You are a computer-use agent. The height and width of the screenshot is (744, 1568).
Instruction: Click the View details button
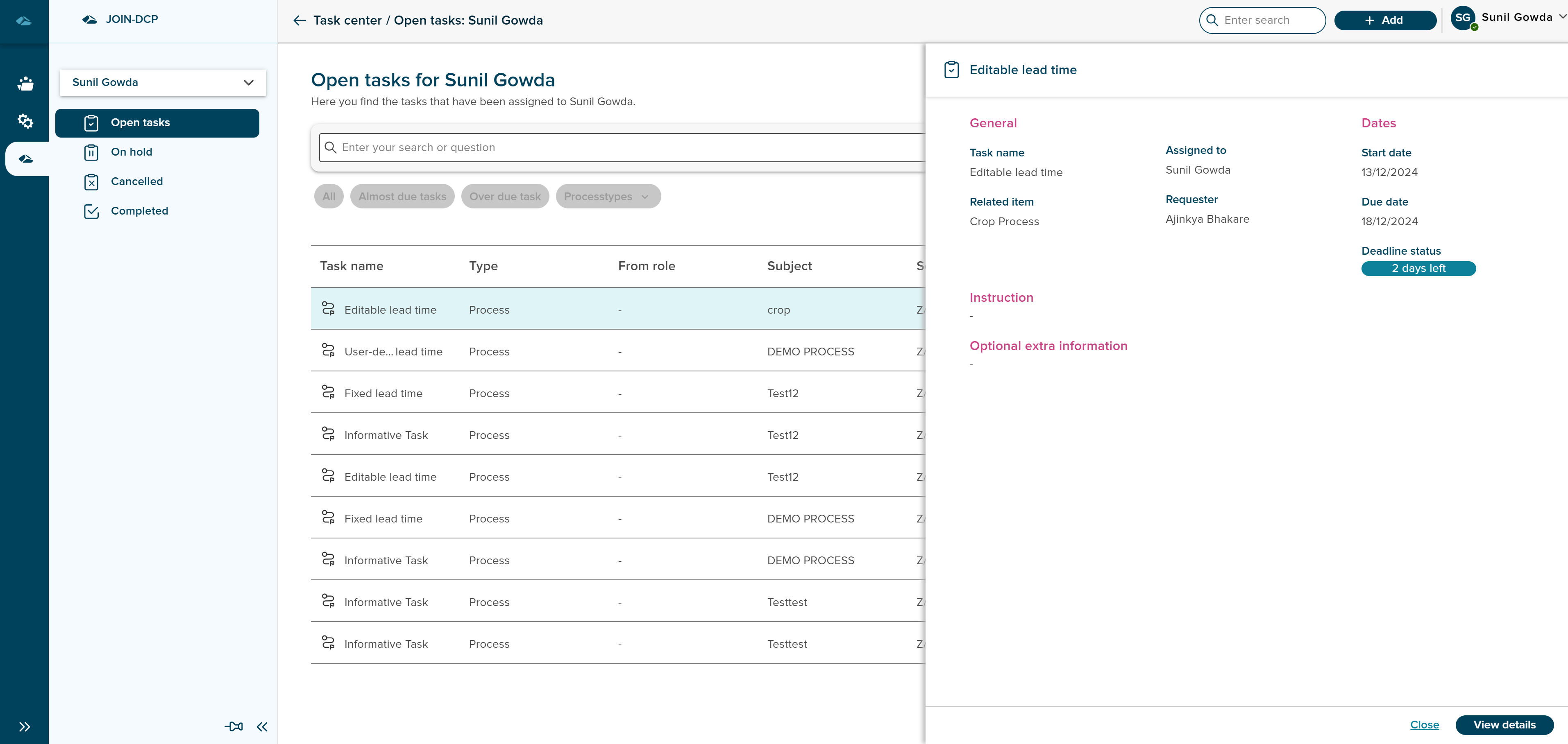[x=1504, y=724]
